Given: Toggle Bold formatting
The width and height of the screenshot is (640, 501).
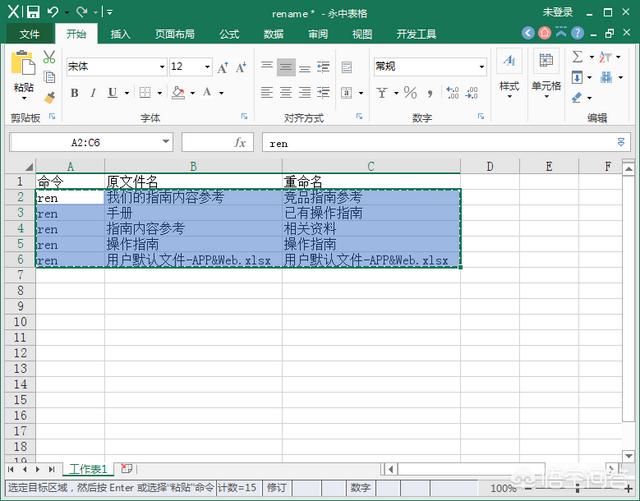Looking at the screenshot, I should [x=74, y=93].
